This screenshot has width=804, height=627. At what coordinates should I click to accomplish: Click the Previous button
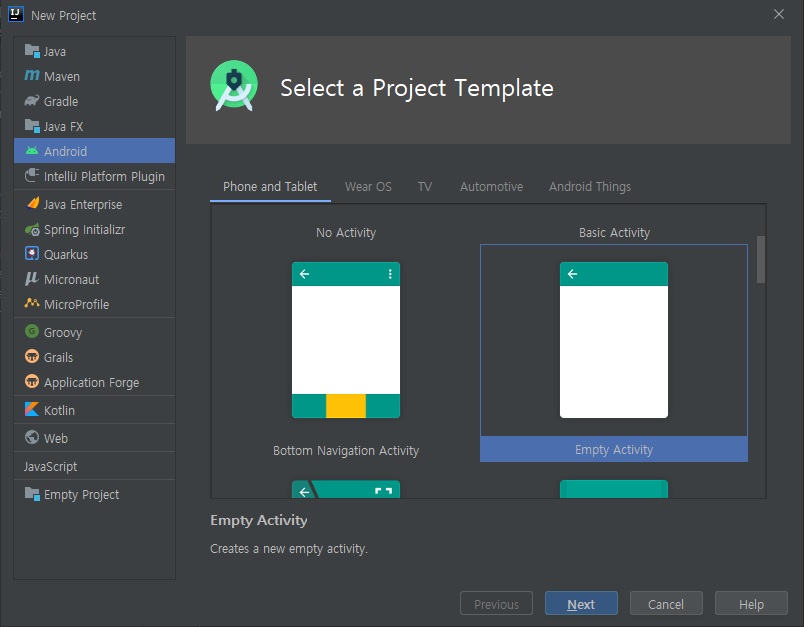pos(496,604)
